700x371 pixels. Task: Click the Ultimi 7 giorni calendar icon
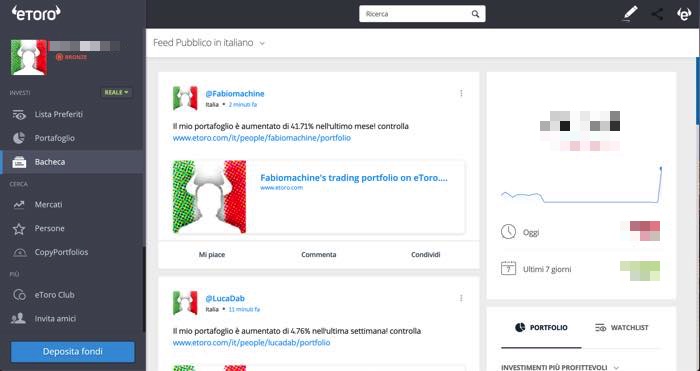(508, 269)
